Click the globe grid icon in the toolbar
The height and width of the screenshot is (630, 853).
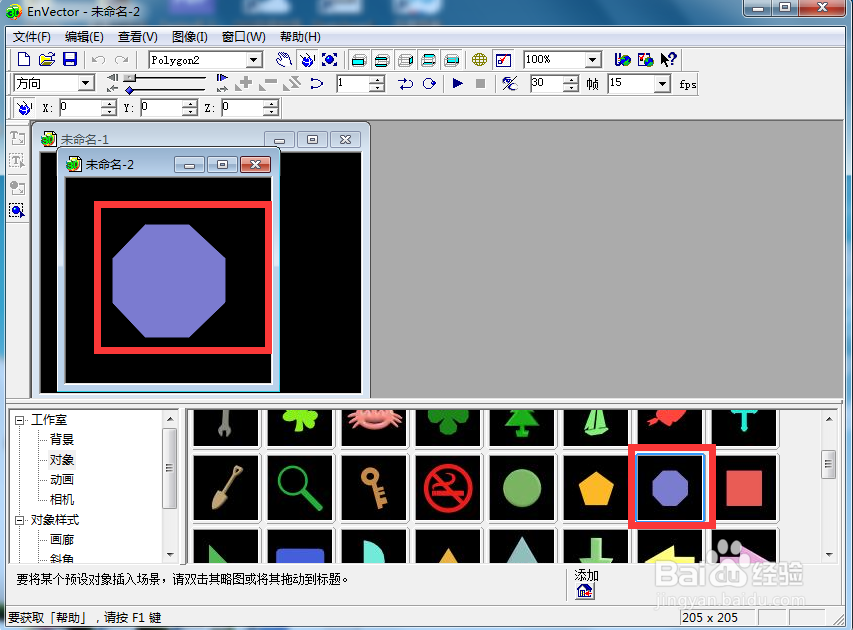[x=479, y=59]
